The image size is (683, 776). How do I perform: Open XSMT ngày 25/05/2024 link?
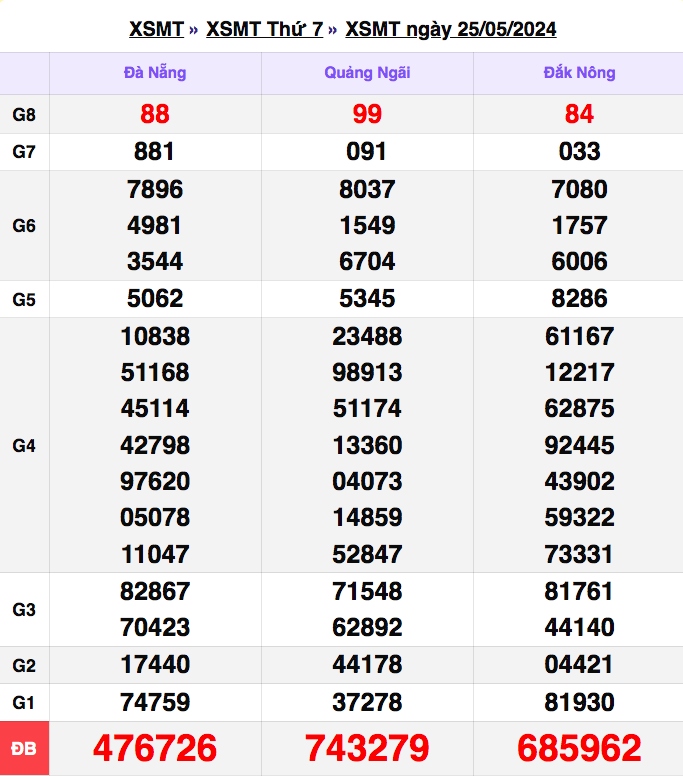pos(450,29)
